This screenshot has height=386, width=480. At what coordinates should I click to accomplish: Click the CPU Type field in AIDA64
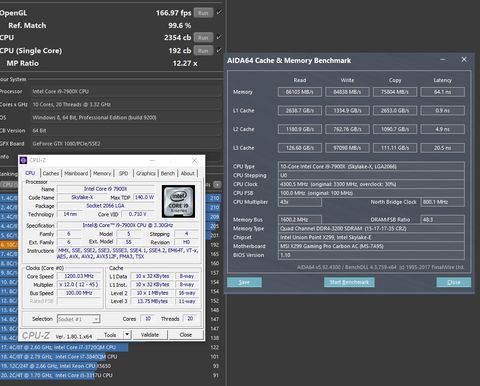tap(371, 166)
